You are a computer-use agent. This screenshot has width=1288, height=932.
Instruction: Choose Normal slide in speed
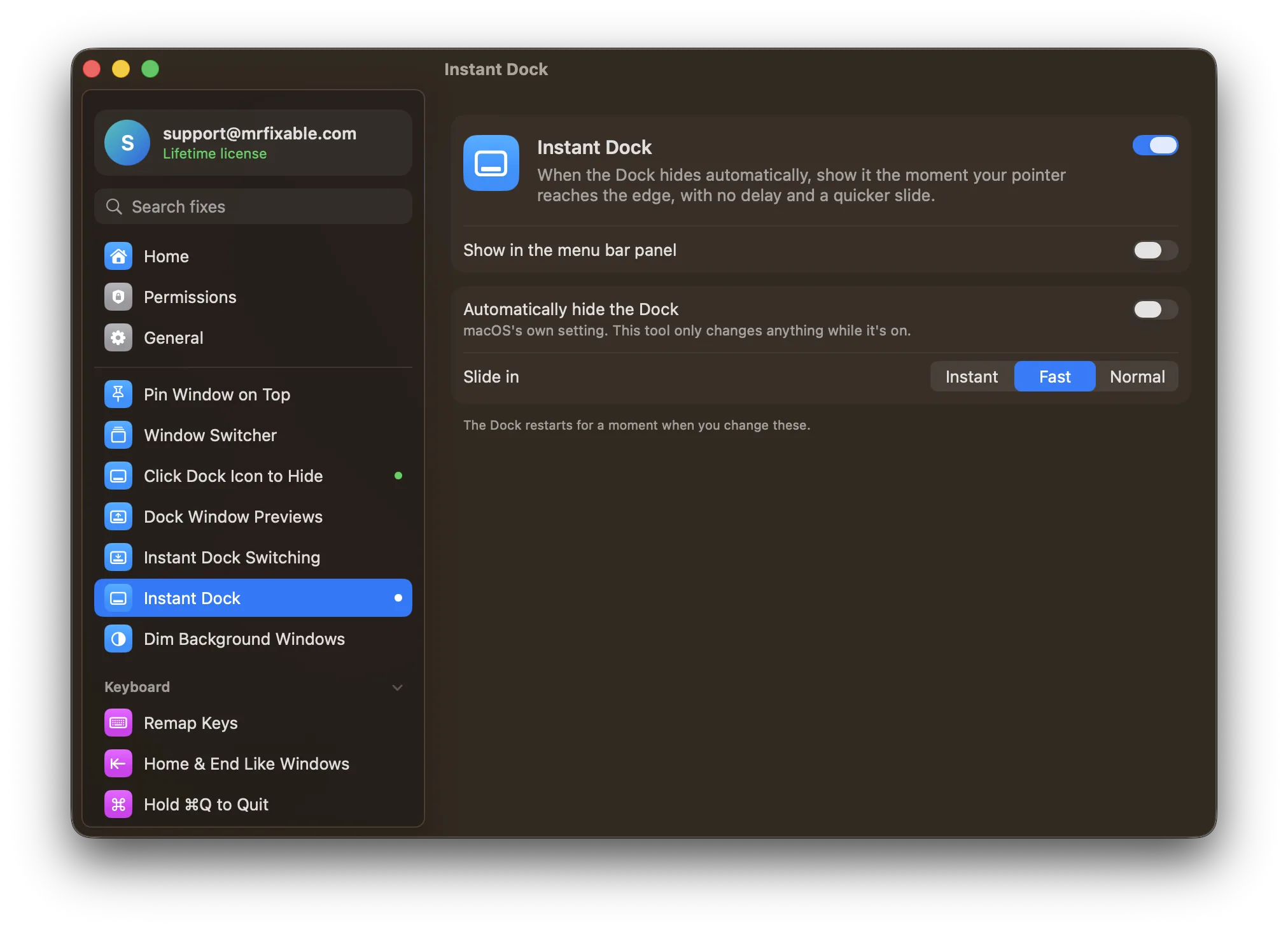(1137, 377)
